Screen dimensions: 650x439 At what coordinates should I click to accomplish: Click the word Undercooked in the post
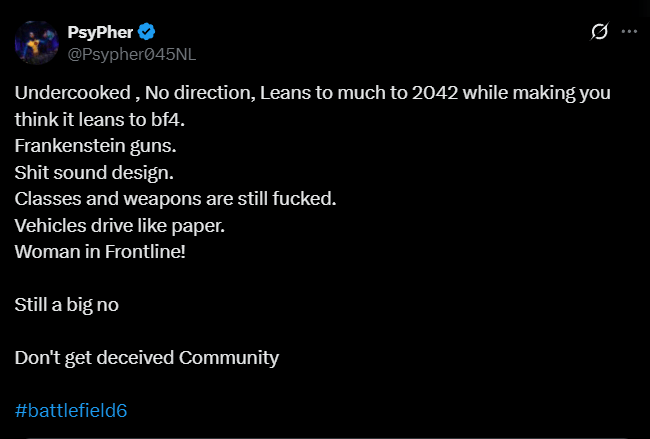click(x=73, y=92)
